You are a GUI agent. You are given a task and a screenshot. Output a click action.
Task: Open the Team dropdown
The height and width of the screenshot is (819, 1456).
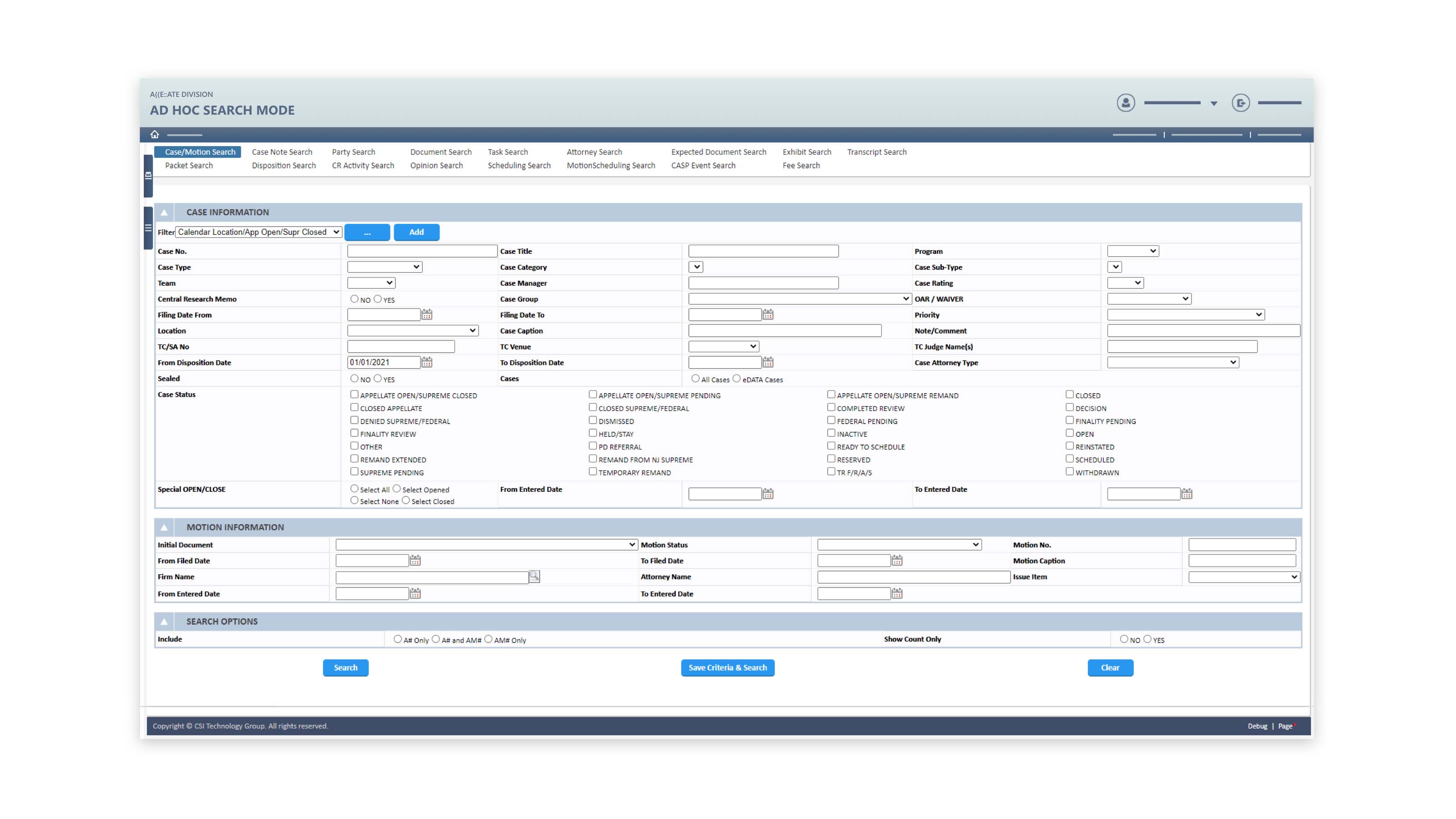371,283
